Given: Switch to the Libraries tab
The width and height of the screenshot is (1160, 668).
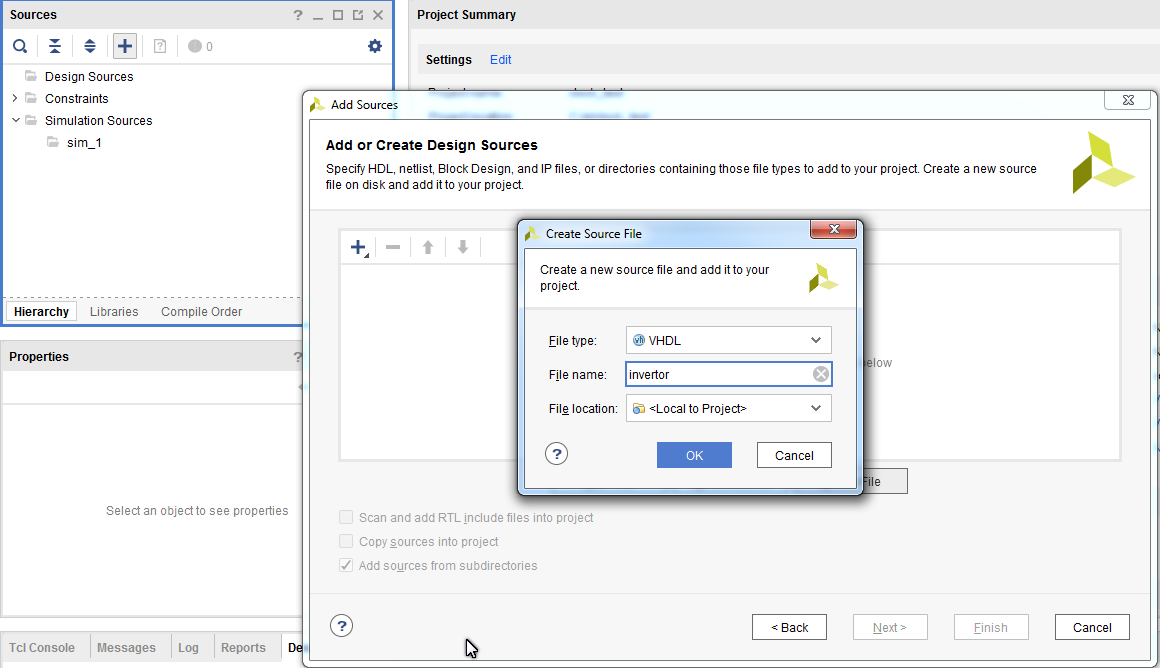Looking at the screenshot, I should (x=114, y=311).
